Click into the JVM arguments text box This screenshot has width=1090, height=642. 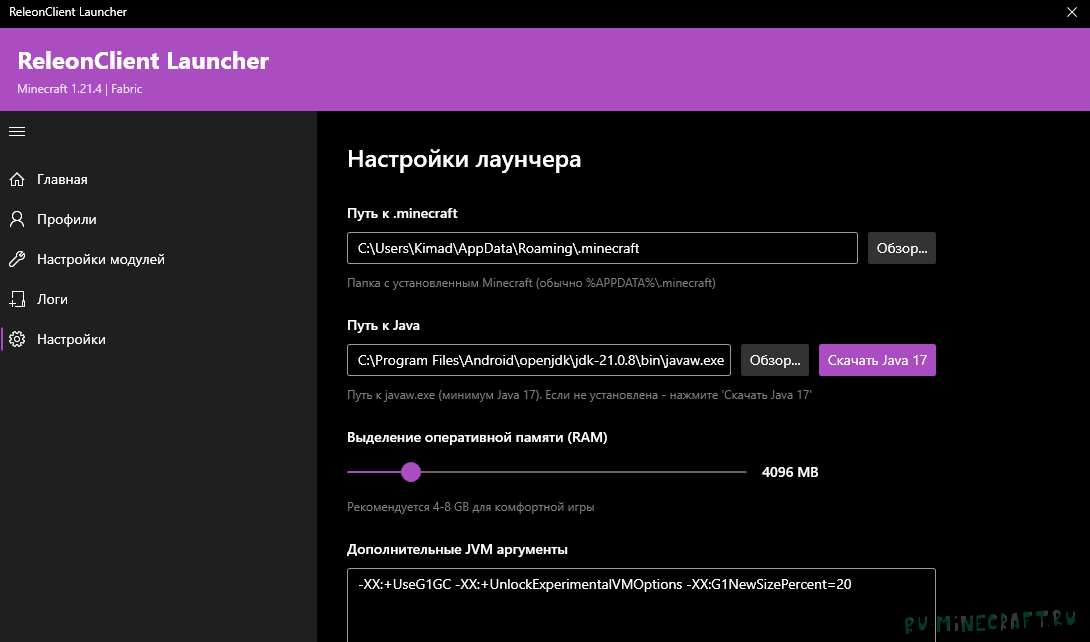coord(641,605)
